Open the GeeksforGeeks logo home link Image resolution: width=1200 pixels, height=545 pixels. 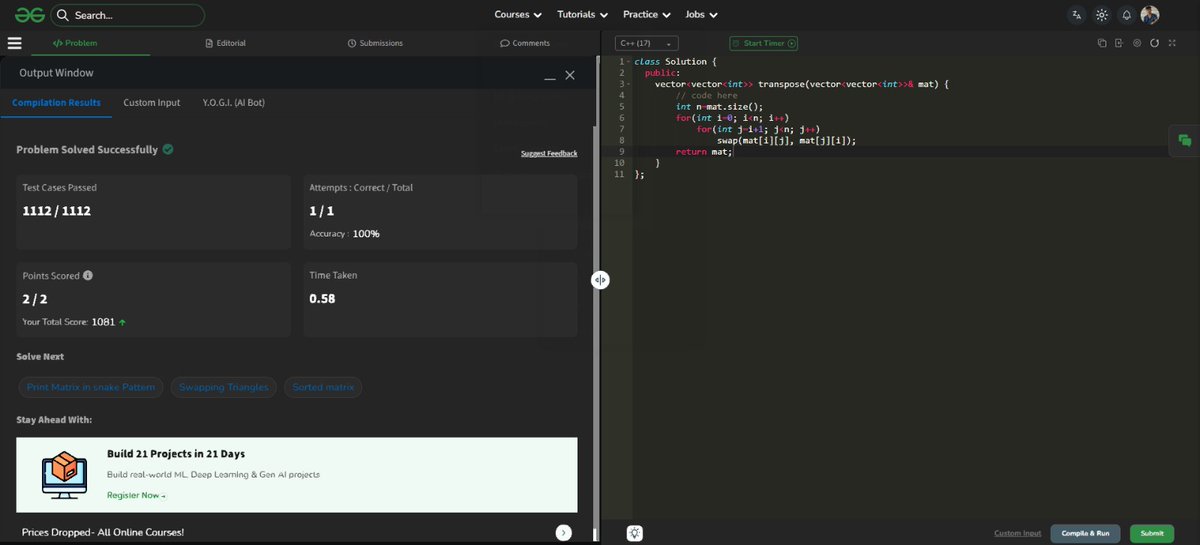point(29,15)
